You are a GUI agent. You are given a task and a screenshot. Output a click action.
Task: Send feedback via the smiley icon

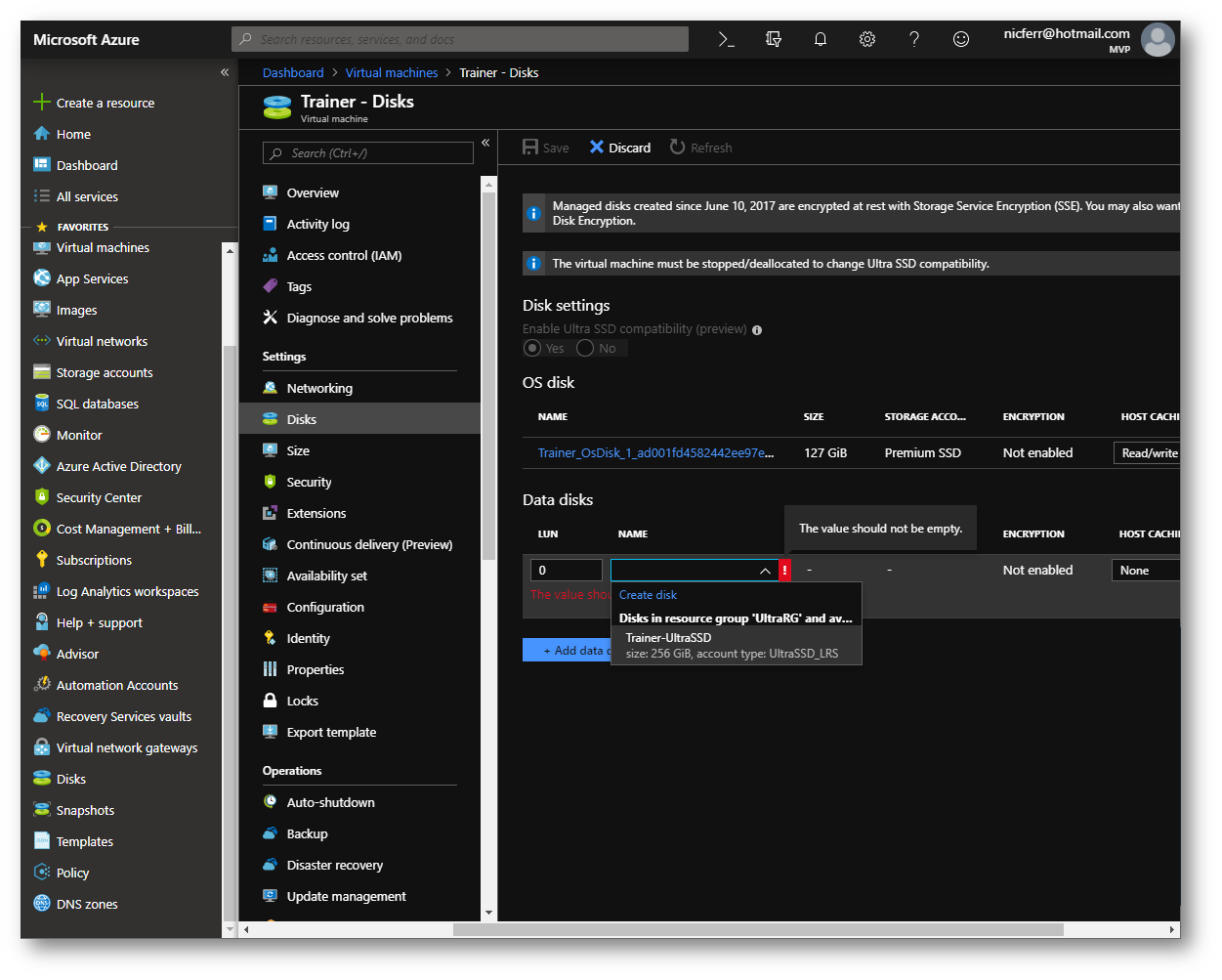(x=961, y=39)
